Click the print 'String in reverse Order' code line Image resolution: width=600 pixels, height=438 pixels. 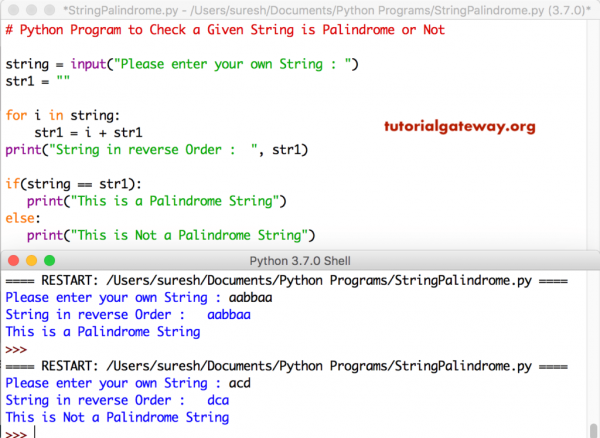(157, 150)
